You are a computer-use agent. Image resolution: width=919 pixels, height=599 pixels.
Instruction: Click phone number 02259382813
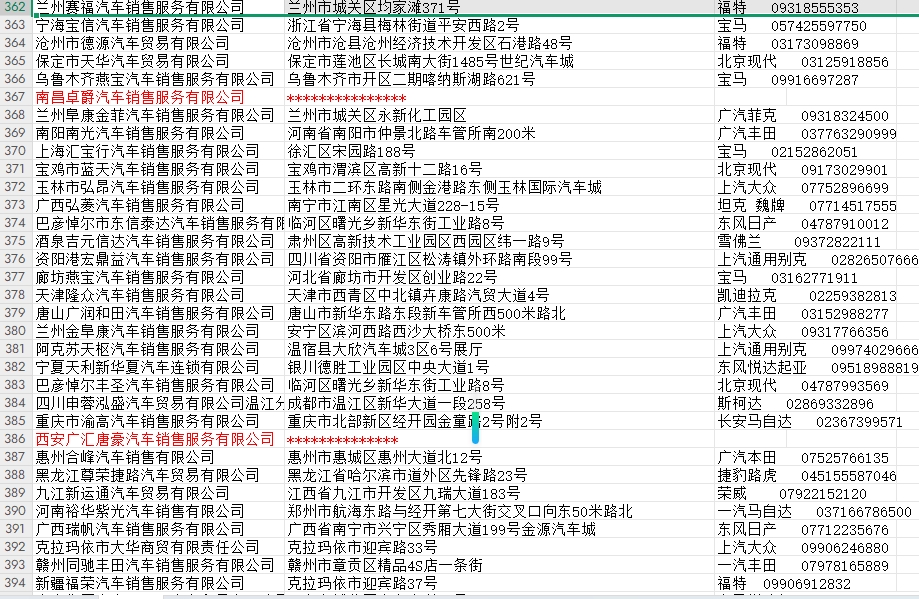pyautogui.click(x=853, y=296)
